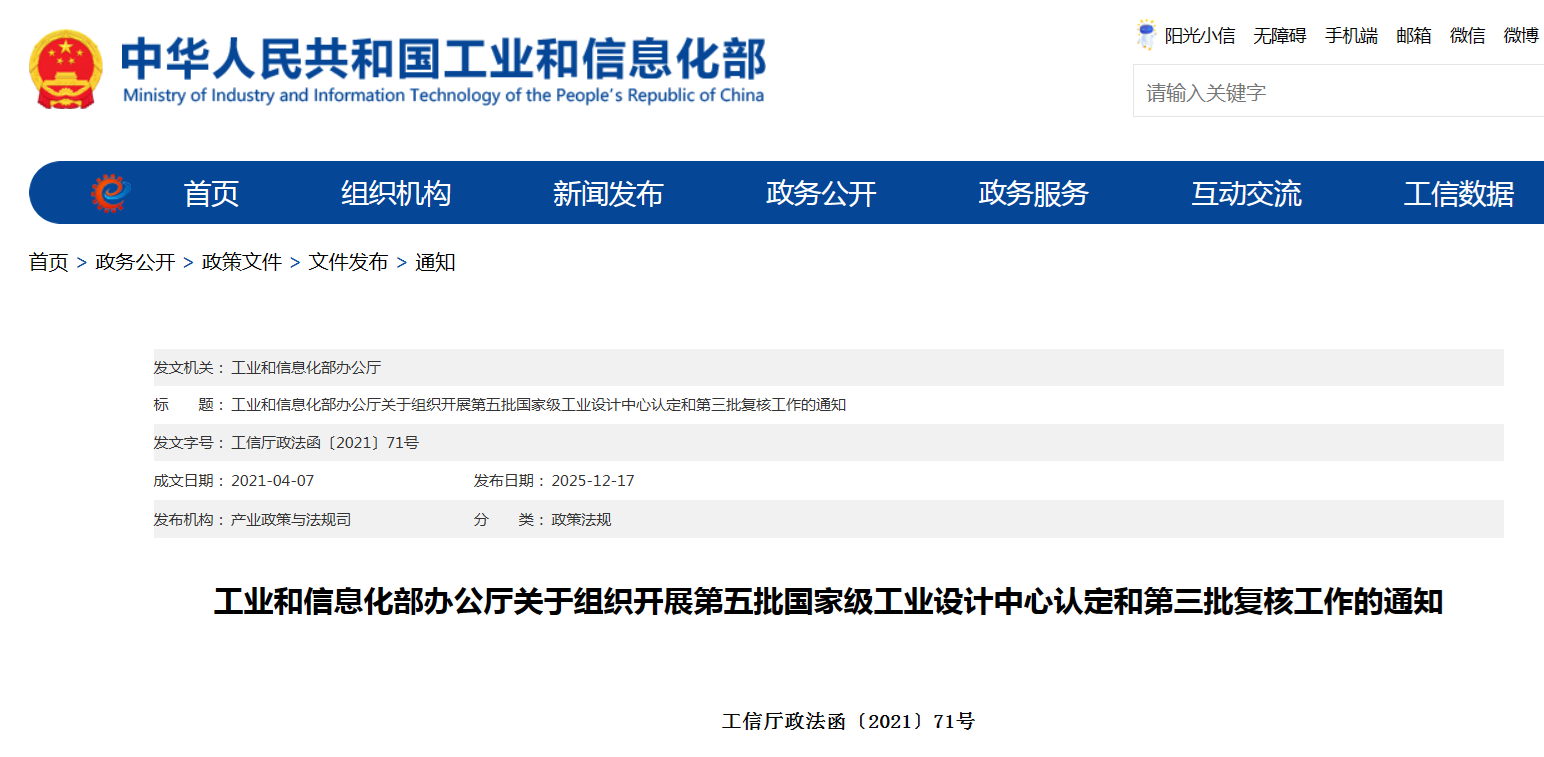Open the 工信数据 menu
Screen dimensions: 1544x757
(1458, 193)
